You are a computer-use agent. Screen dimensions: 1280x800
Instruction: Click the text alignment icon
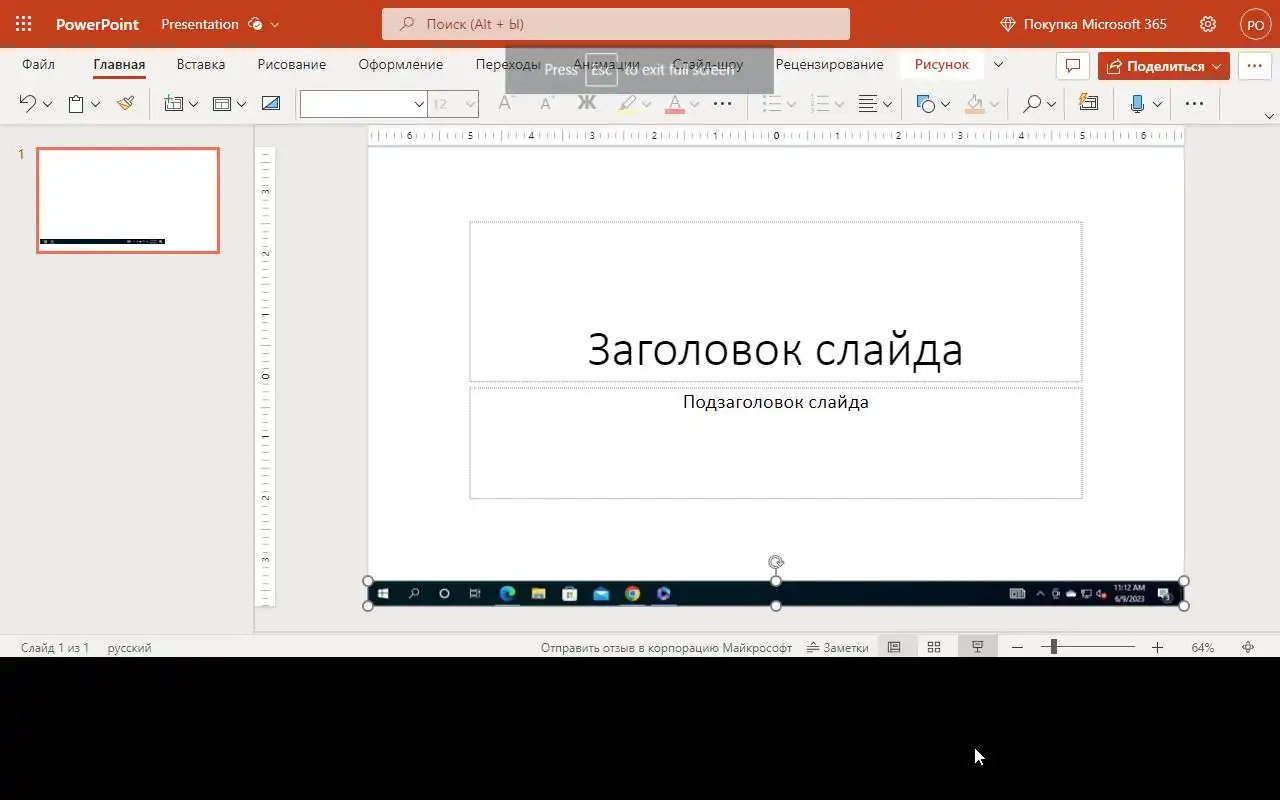(x=868, y=103)
